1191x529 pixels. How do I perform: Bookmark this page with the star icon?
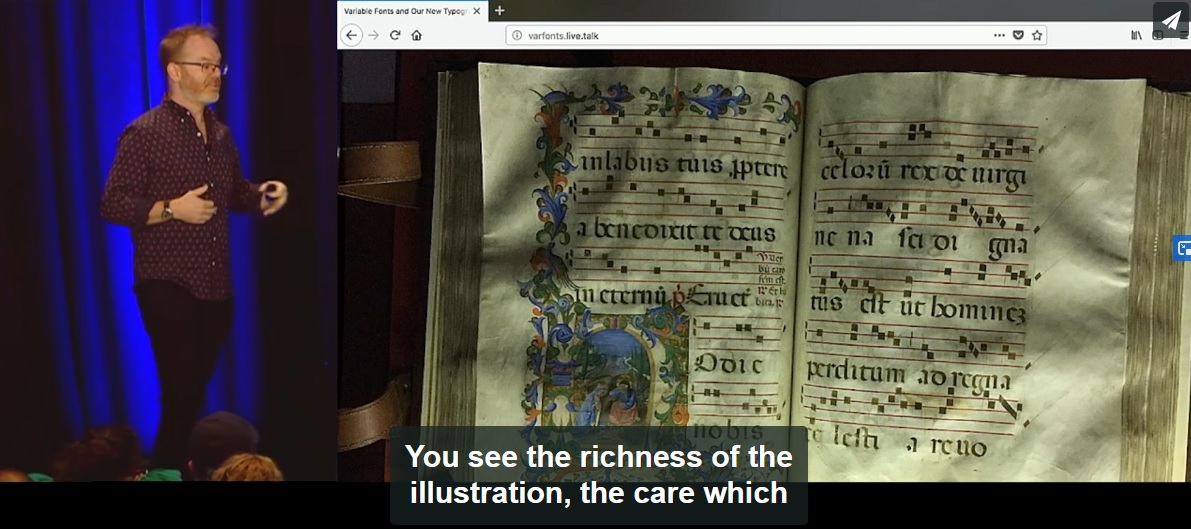click(1037, 35)
